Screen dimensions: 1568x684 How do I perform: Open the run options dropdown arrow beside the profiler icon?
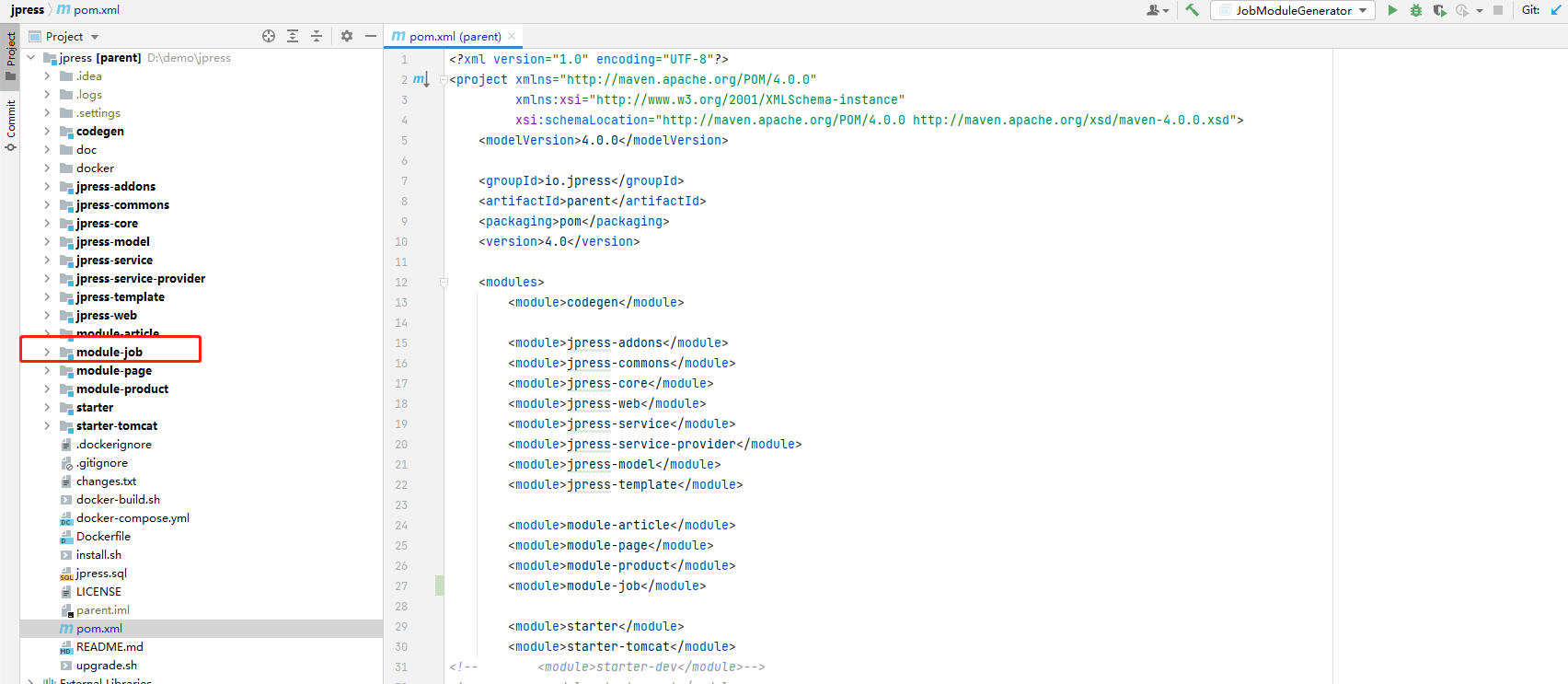click(x=1480, y=11)
